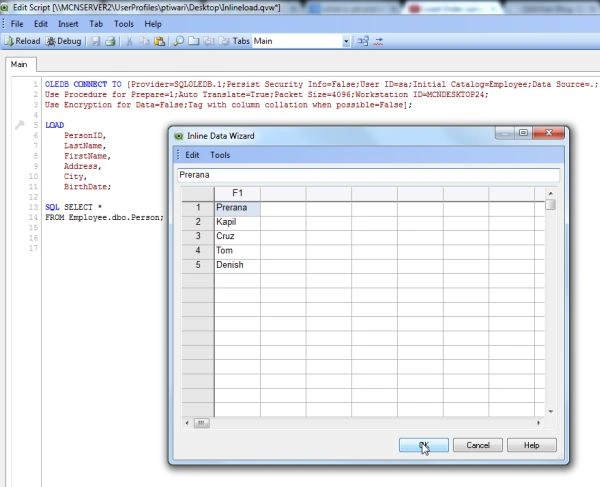Click the LastName field line in script
Image resolution: width=600 pixels, height=487 pixels.
[85, 146]
